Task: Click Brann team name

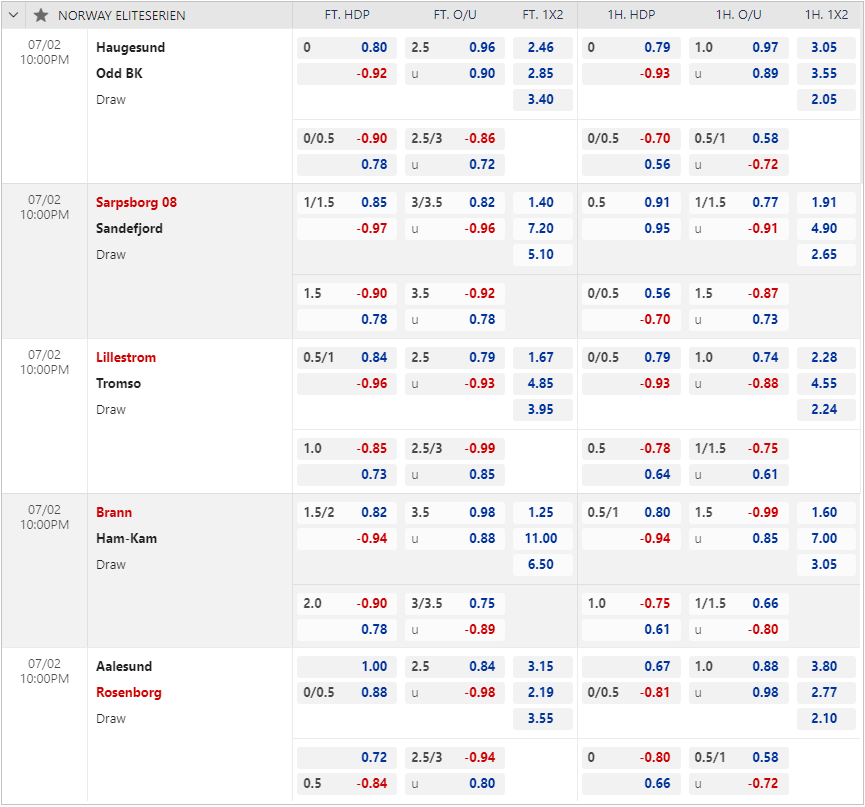Action: [x=114, y=512]
